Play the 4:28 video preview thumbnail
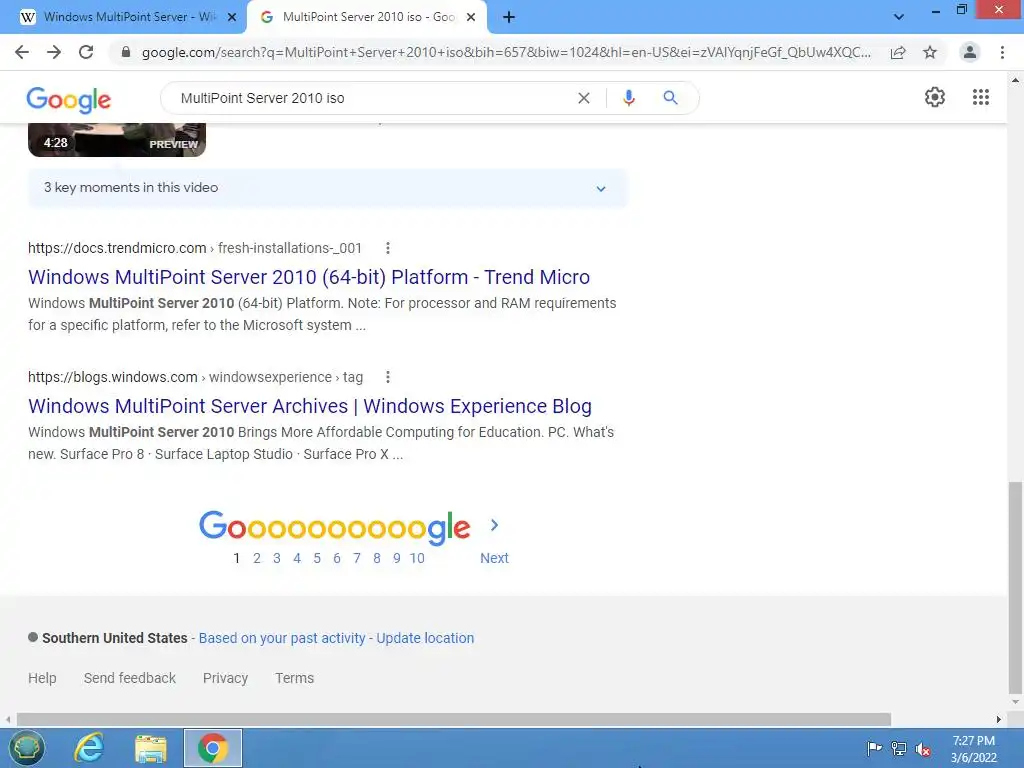The height and width of the screenshot is (768, 1024). point(117,139)
